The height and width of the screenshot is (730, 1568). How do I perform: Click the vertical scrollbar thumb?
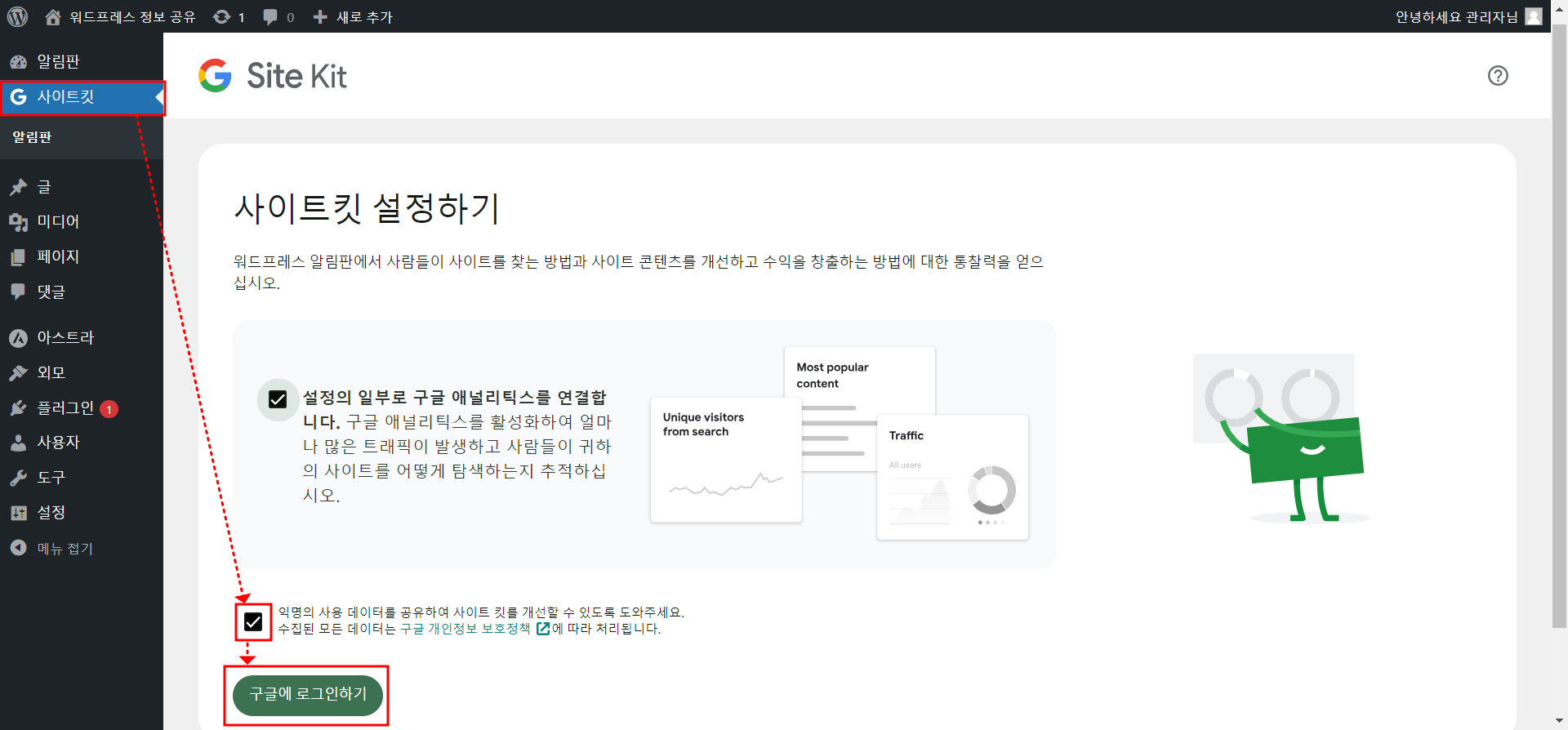[x=1560, y=327]
